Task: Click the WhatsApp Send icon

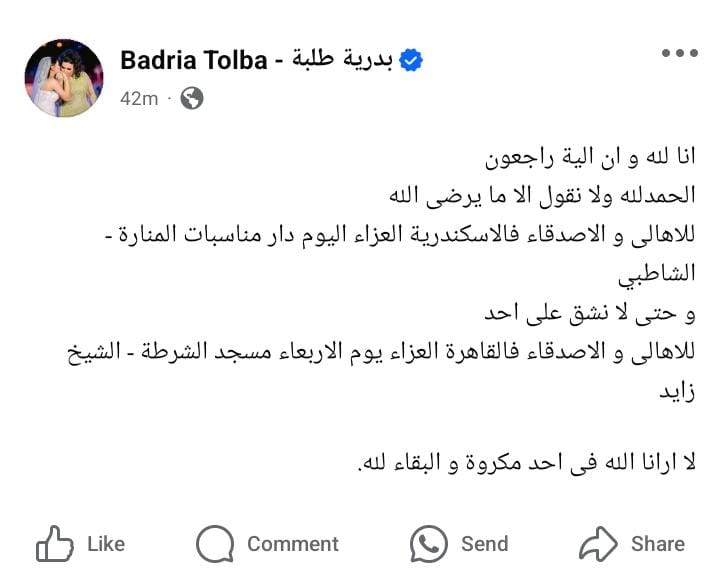Action: pos(429,545)
